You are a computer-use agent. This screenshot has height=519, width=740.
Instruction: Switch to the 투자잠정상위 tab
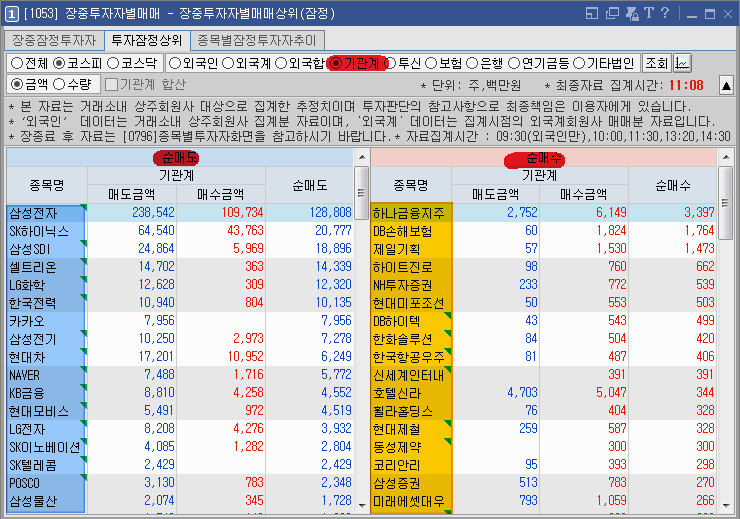(x=147, y=41)
